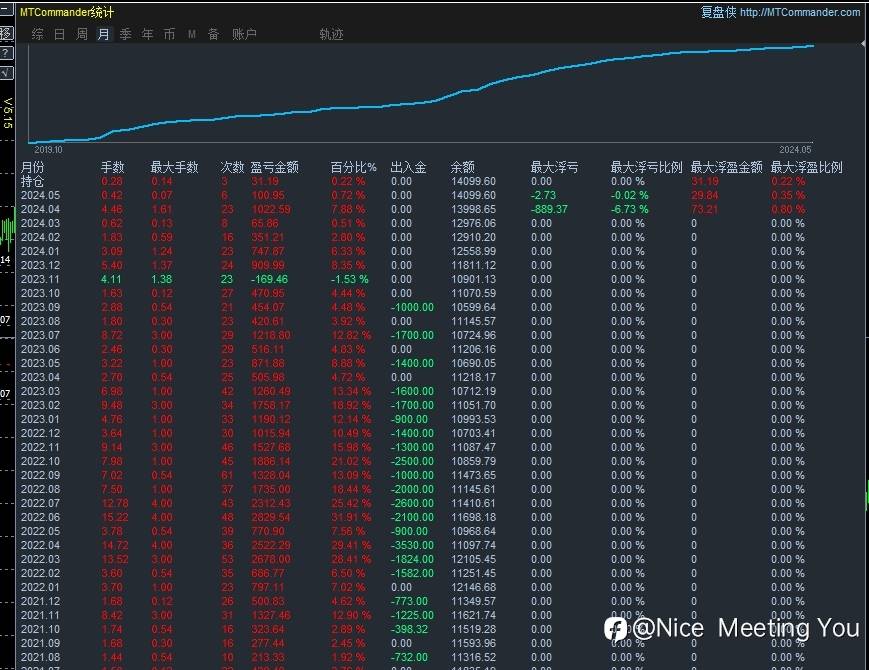Click the floating loss value -2.73
Image resolution: width=869 pixels, height=670 pixels.
pyautogui.click(x=543, y=196)
